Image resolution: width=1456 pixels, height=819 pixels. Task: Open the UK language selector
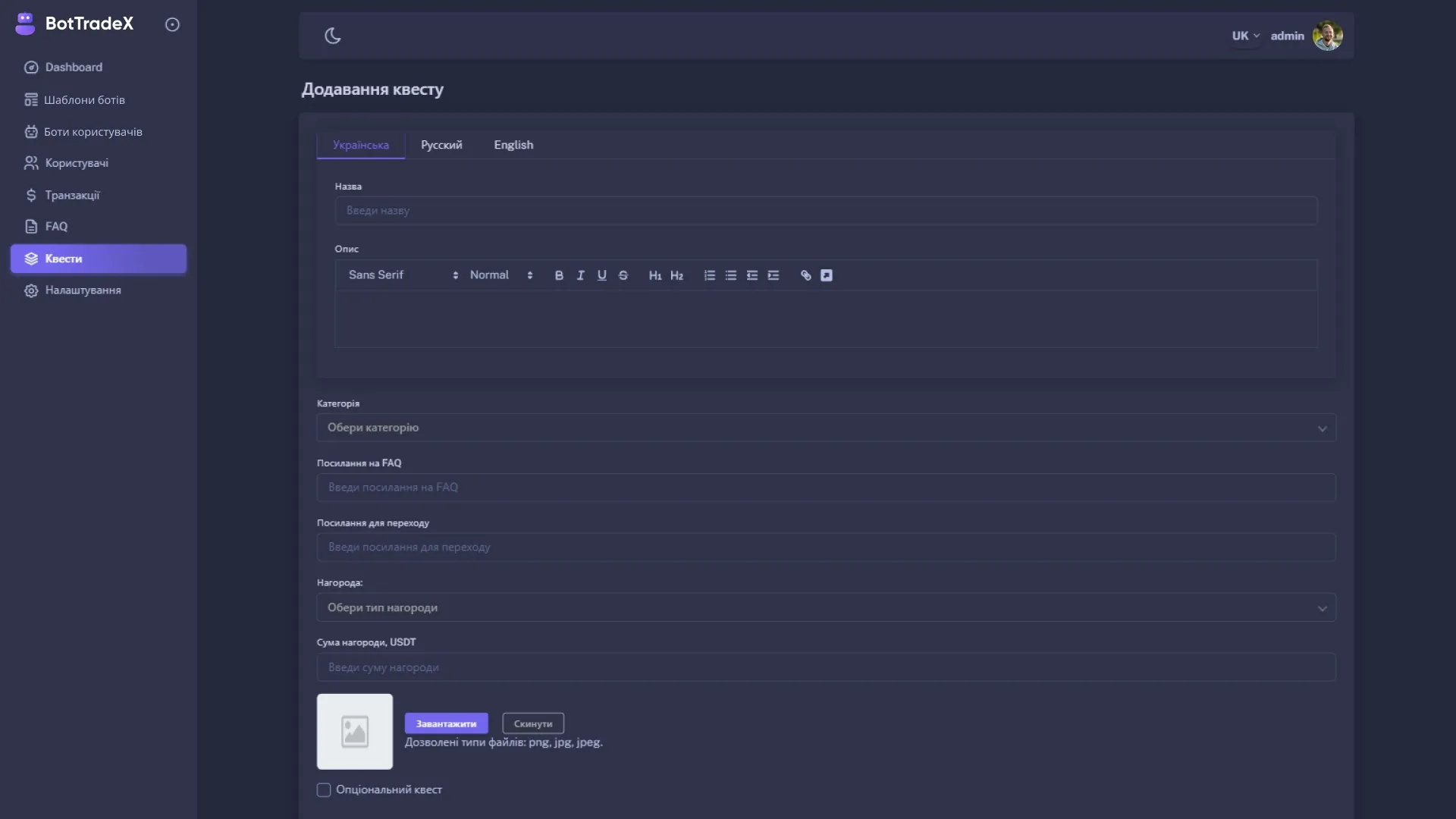(x=1244, y=36)
